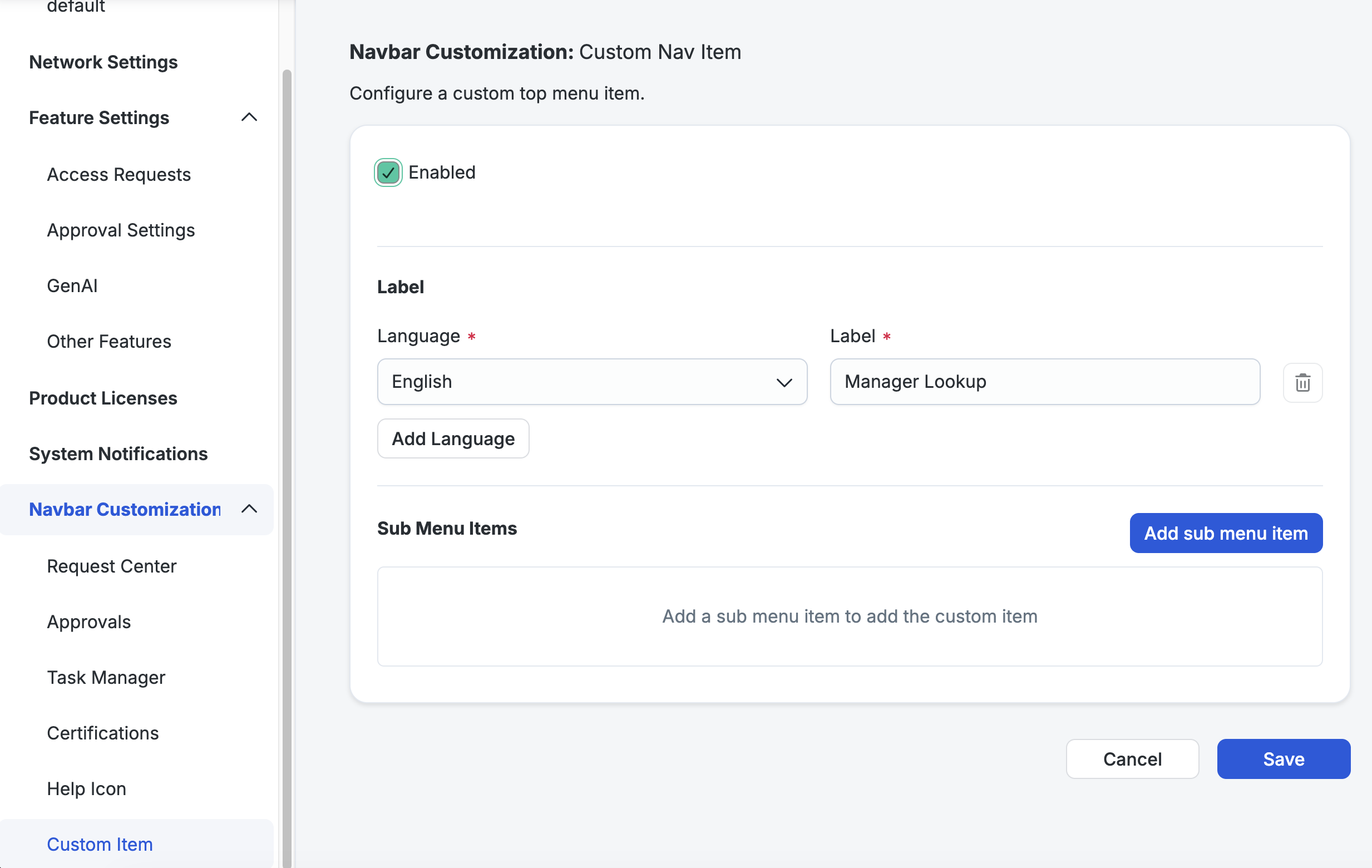The width and height of the screenshot is (1372, 868).
Task: Uncheck the Enabled checkbox
Action: point(388,172)
